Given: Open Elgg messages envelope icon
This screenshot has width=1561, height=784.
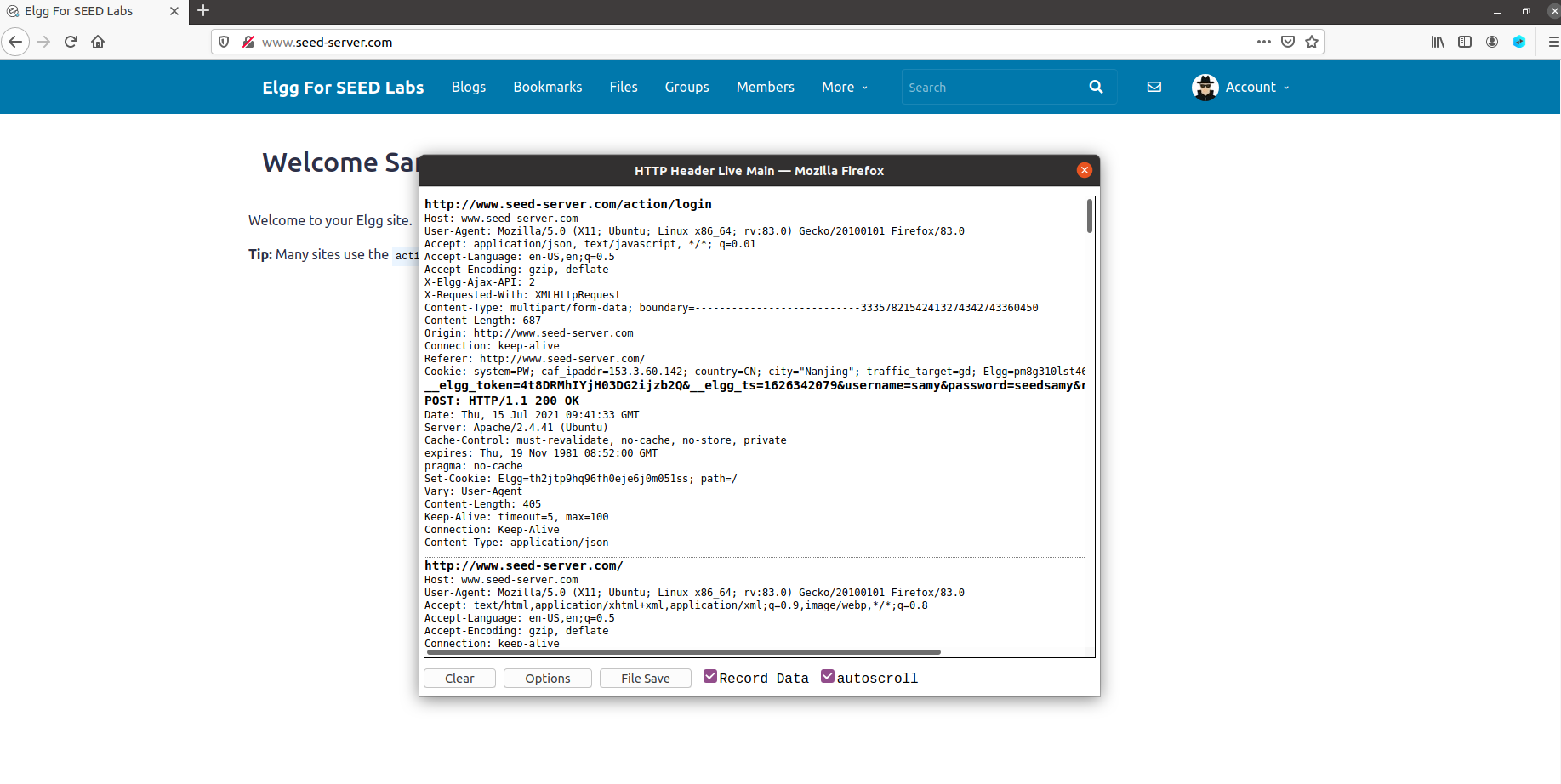Looking at the screenshot, I should click(x=1154, y=87).
